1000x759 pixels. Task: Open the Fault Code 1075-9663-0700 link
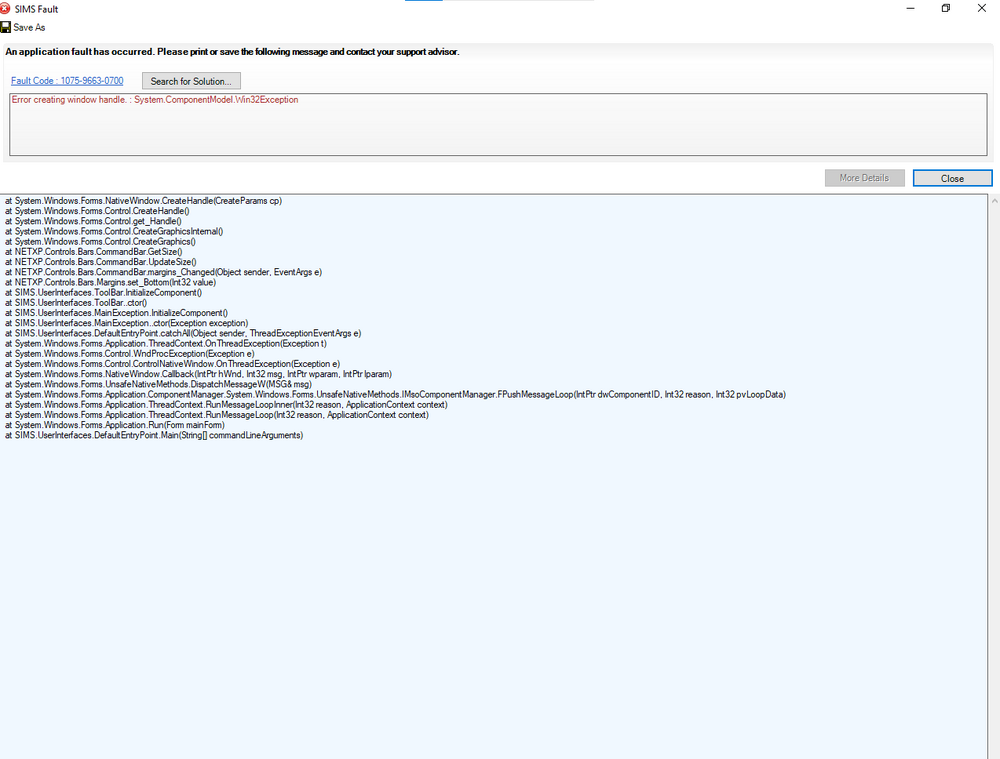point(67,81)
